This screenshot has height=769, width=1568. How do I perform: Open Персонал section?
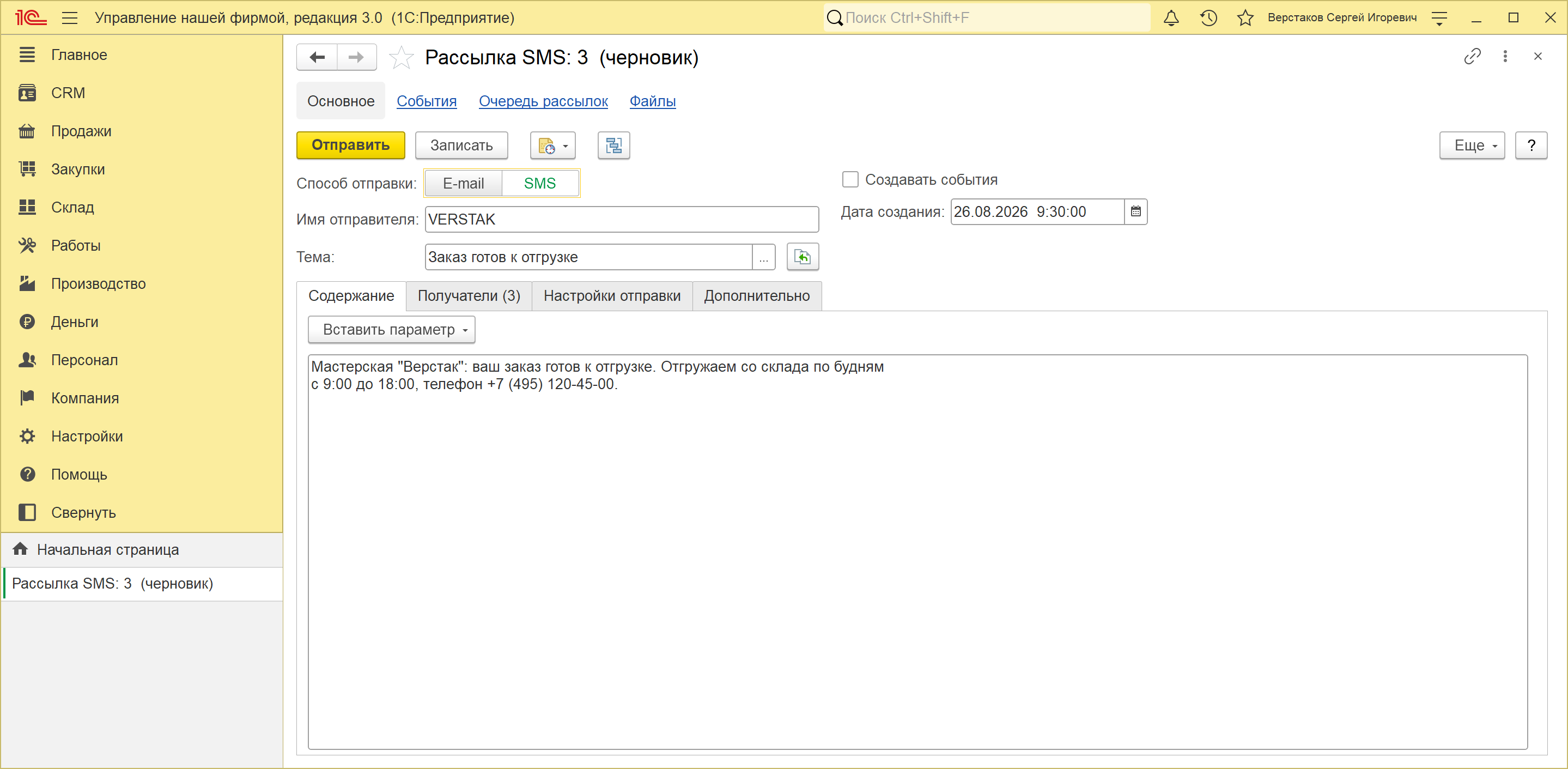click(x=141, y=360)
